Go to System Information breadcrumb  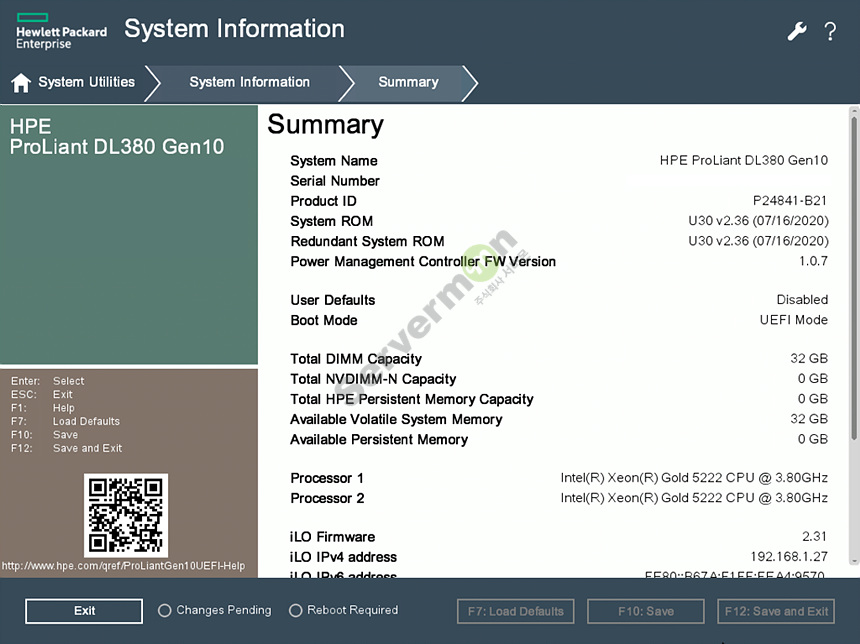click(x=250, y=82)
